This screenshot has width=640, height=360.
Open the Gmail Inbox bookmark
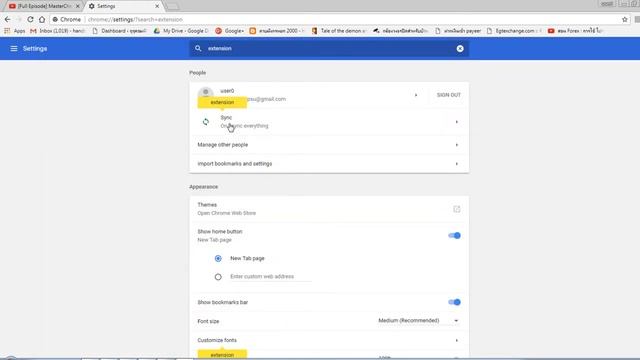[x=58, y=31]
